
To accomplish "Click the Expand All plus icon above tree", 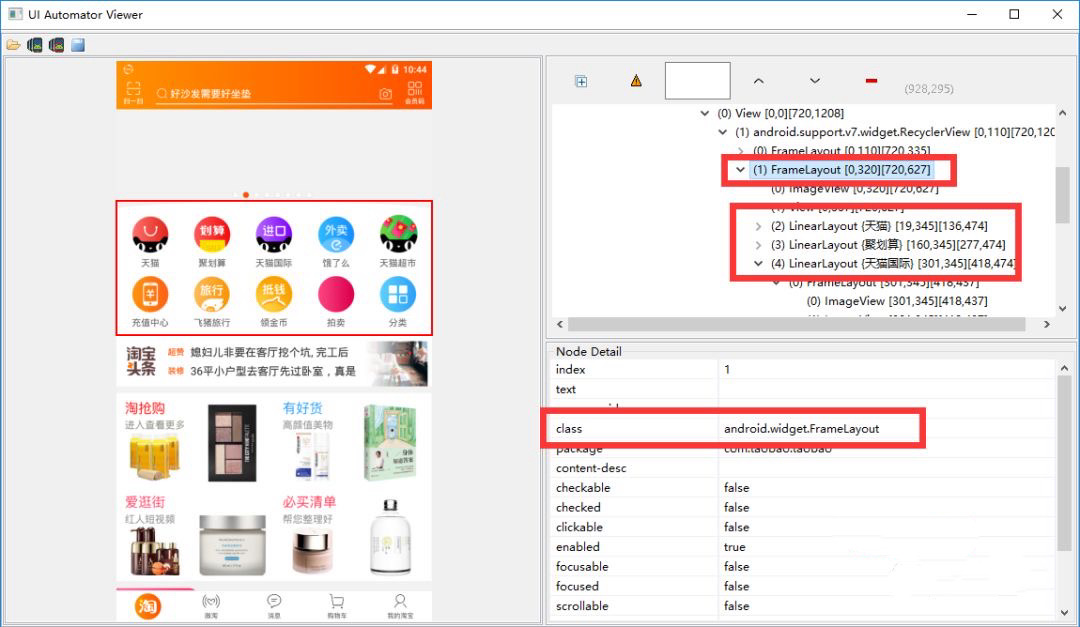I will (581, 81).
